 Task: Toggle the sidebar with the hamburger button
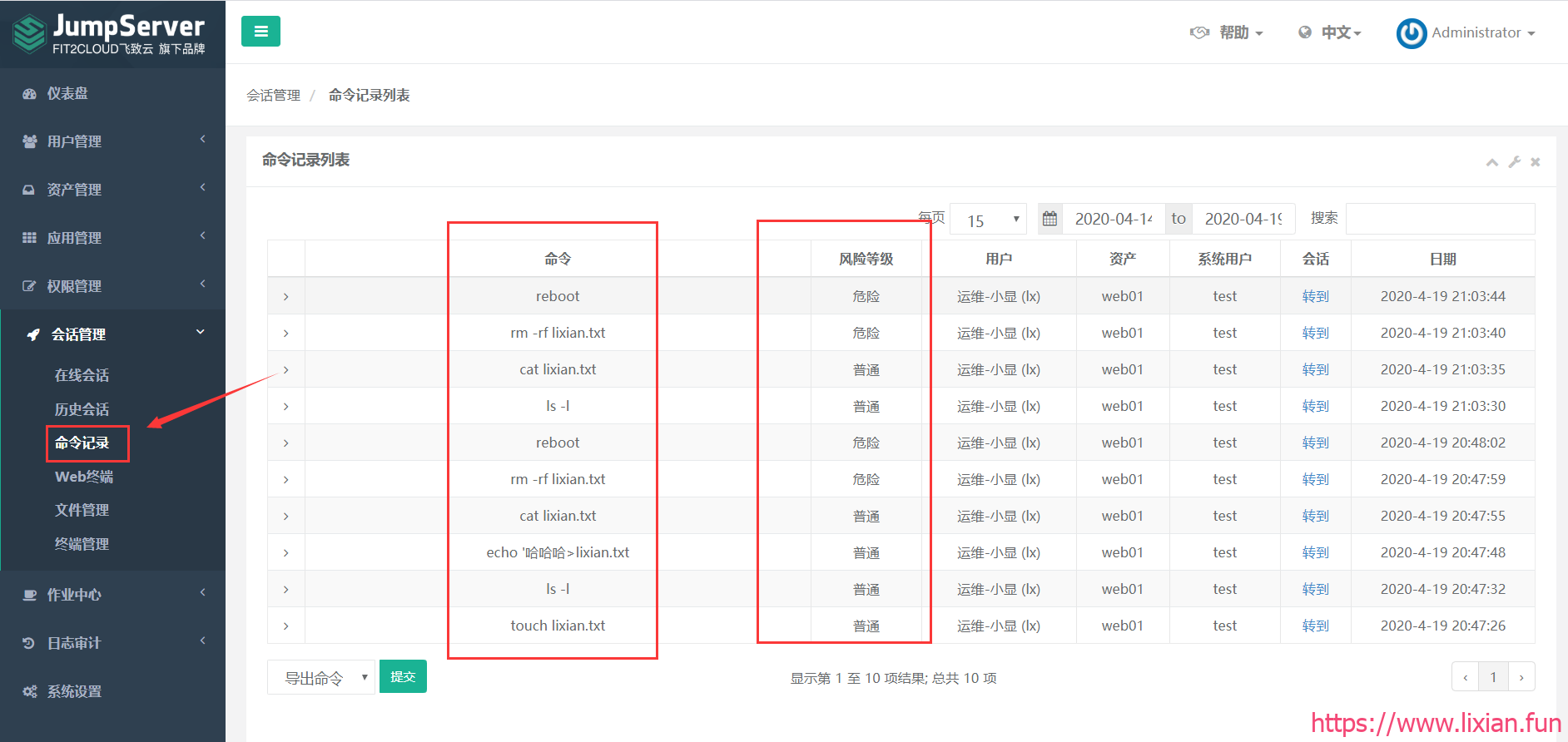(x=261, y=32)
